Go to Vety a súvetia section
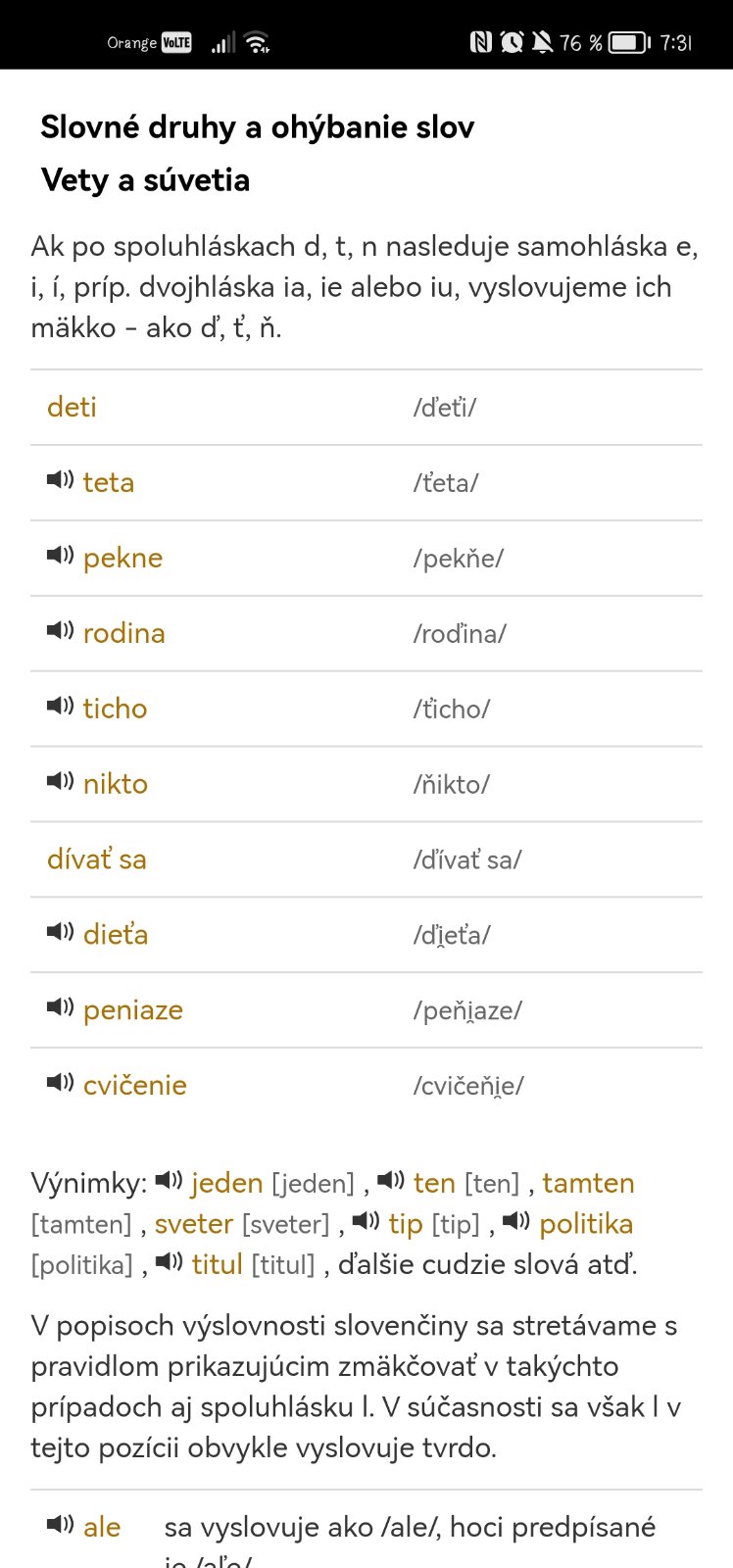This screenshot has height=1568, width=733. [x=146, y=180]
